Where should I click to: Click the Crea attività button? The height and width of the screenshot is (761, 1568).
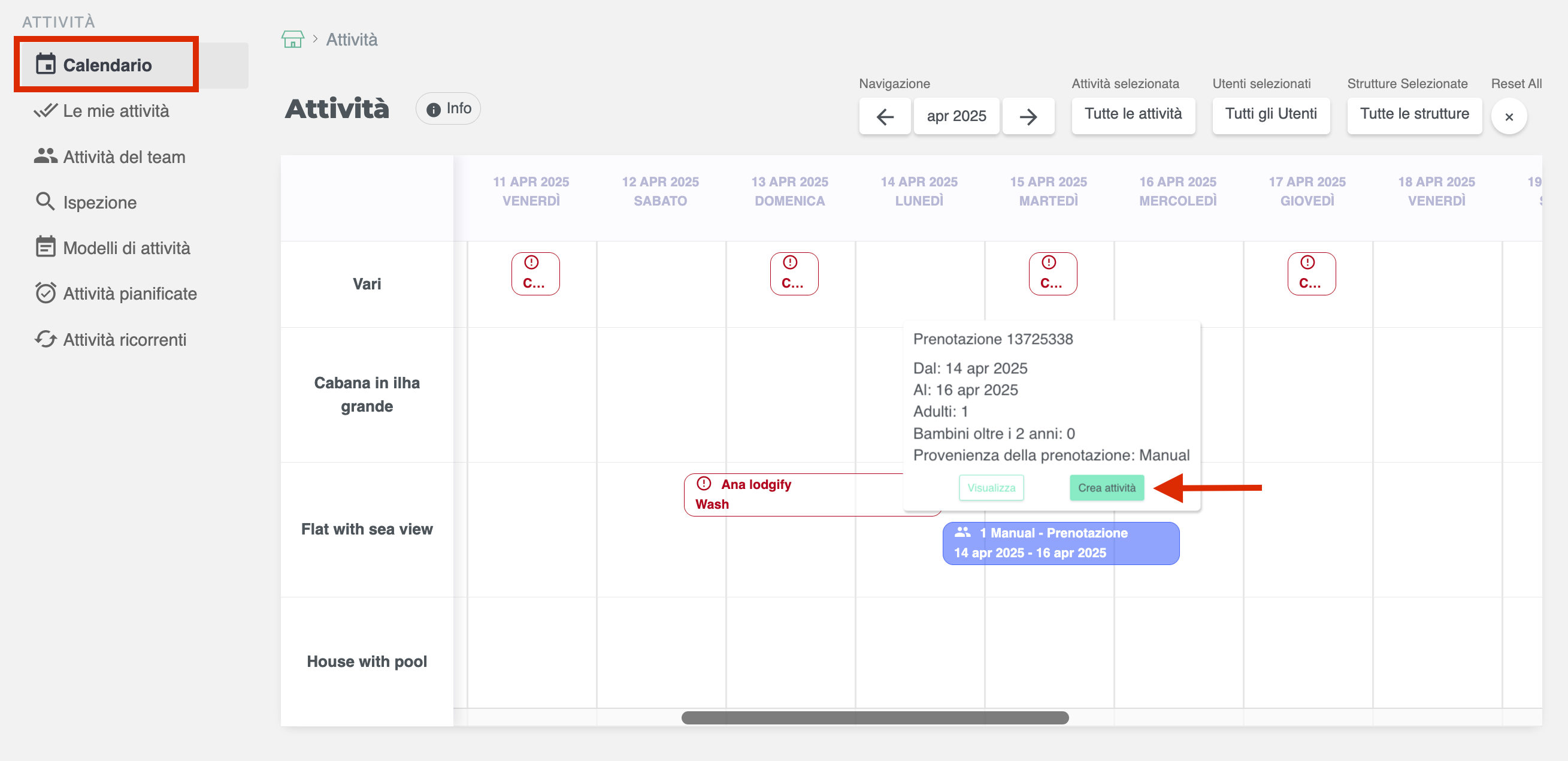[x=1106, y=488]
